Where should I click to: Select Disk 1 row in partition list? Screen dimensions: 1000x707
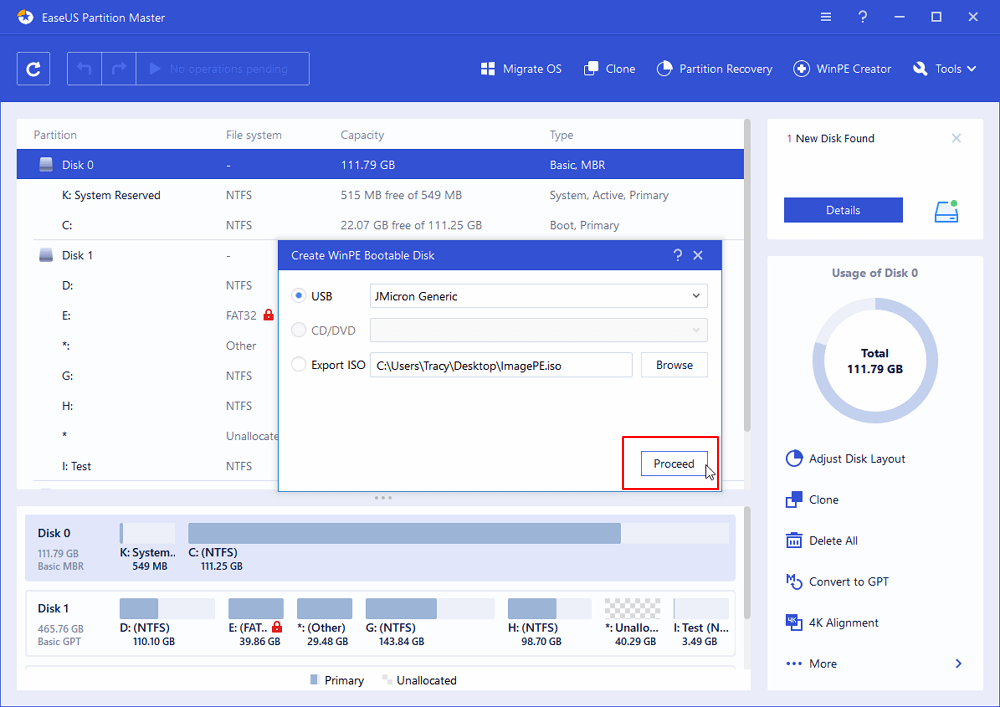coord(148,255)
